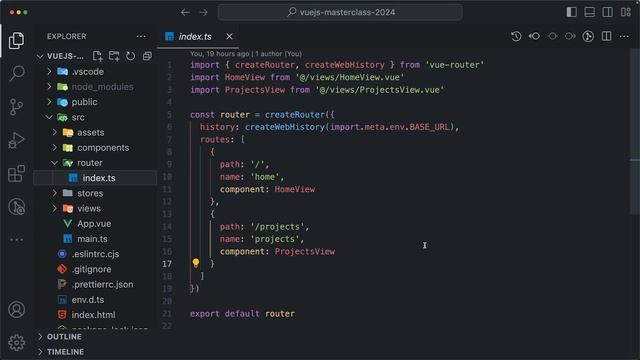Click '/projects' path string on line 14
Viewport: 640px width, 360px height.
click(278, 227)
